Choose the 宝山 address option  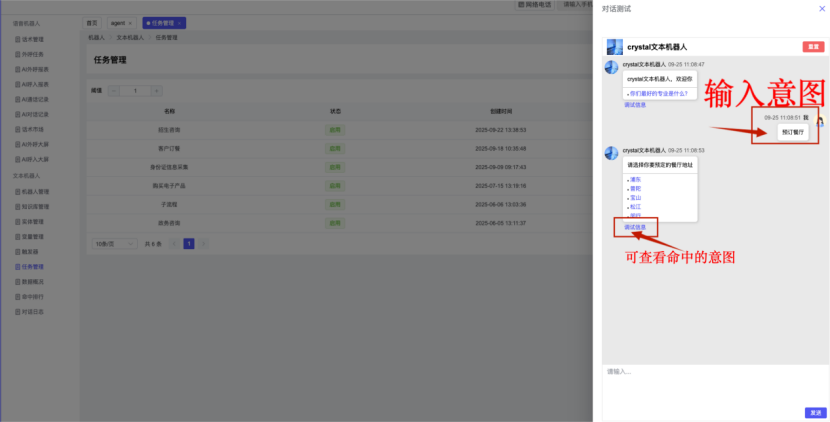click(x=636, y=197)
